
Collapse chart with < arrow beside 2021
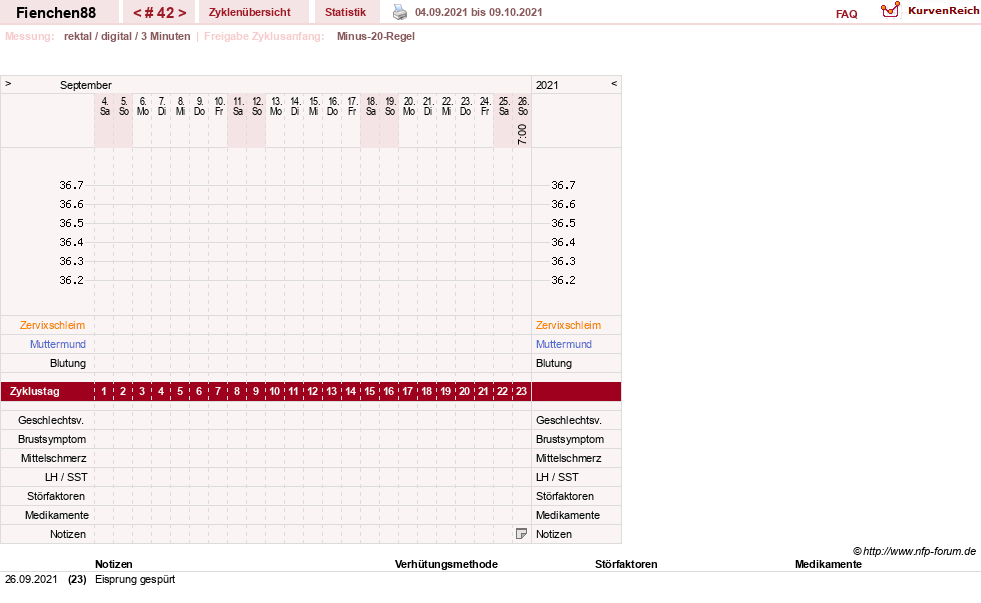614,83
